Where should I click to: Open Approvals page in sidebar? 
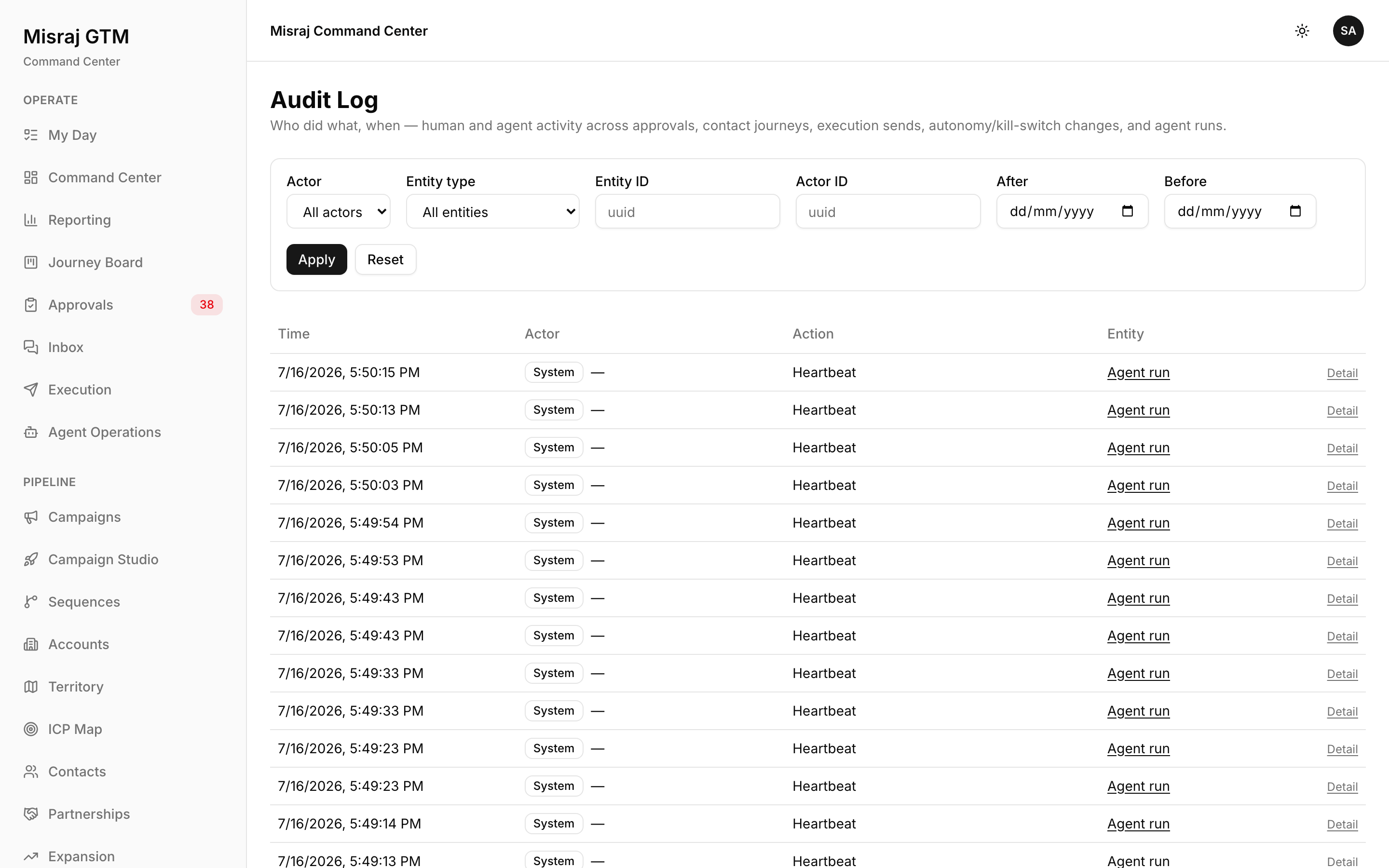pos(123,305)
